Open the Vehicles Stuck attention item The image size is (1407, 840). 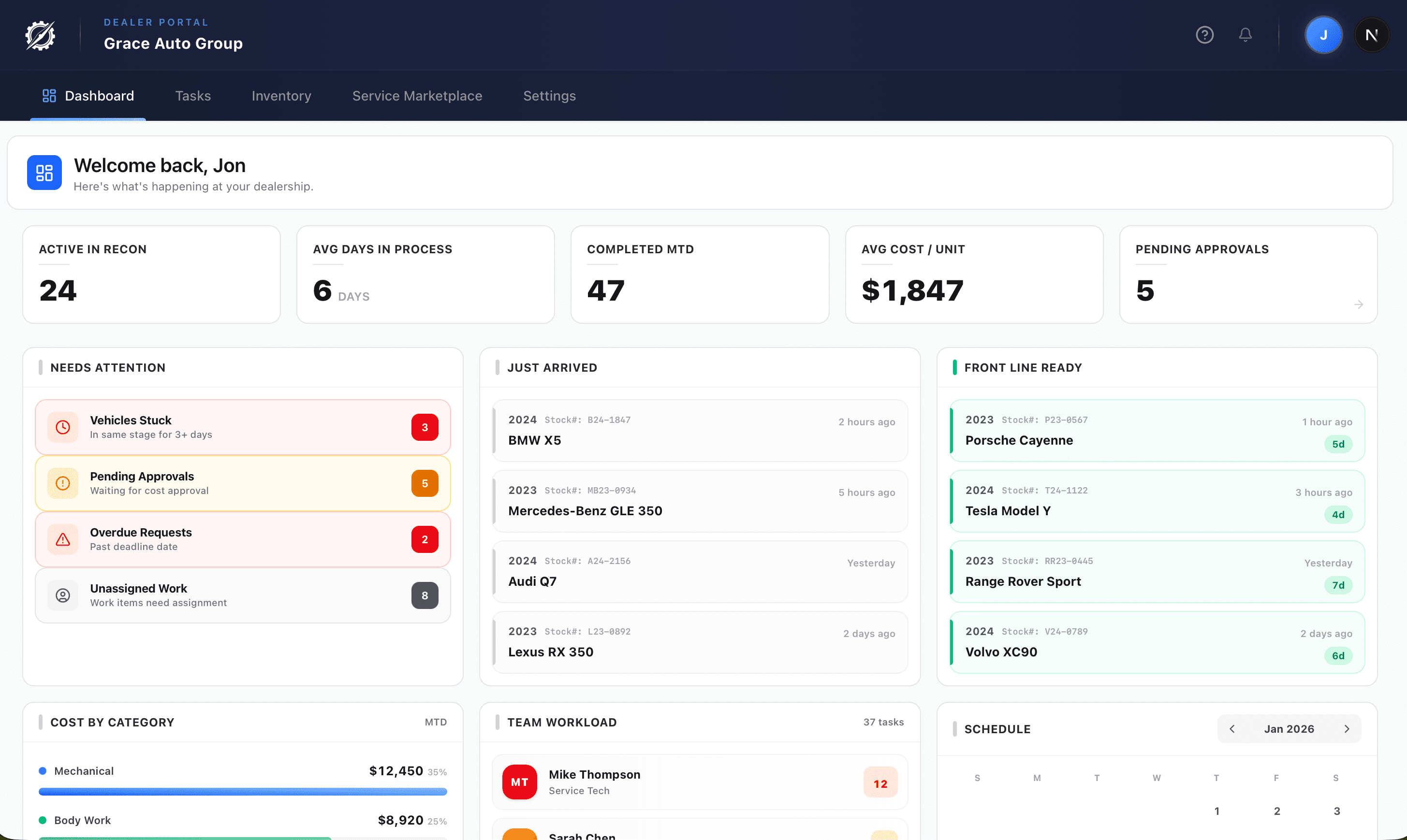(243, 427)
